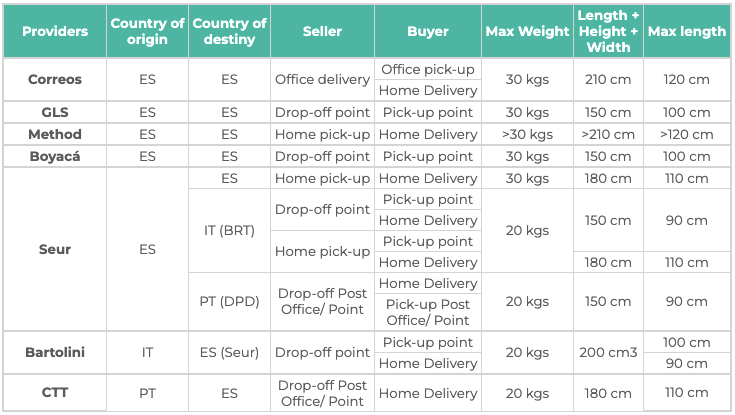Select the 210 cm size cell for Correos
Image resolution: width=735 pixels, height=415 pixels.
(608, 79)
